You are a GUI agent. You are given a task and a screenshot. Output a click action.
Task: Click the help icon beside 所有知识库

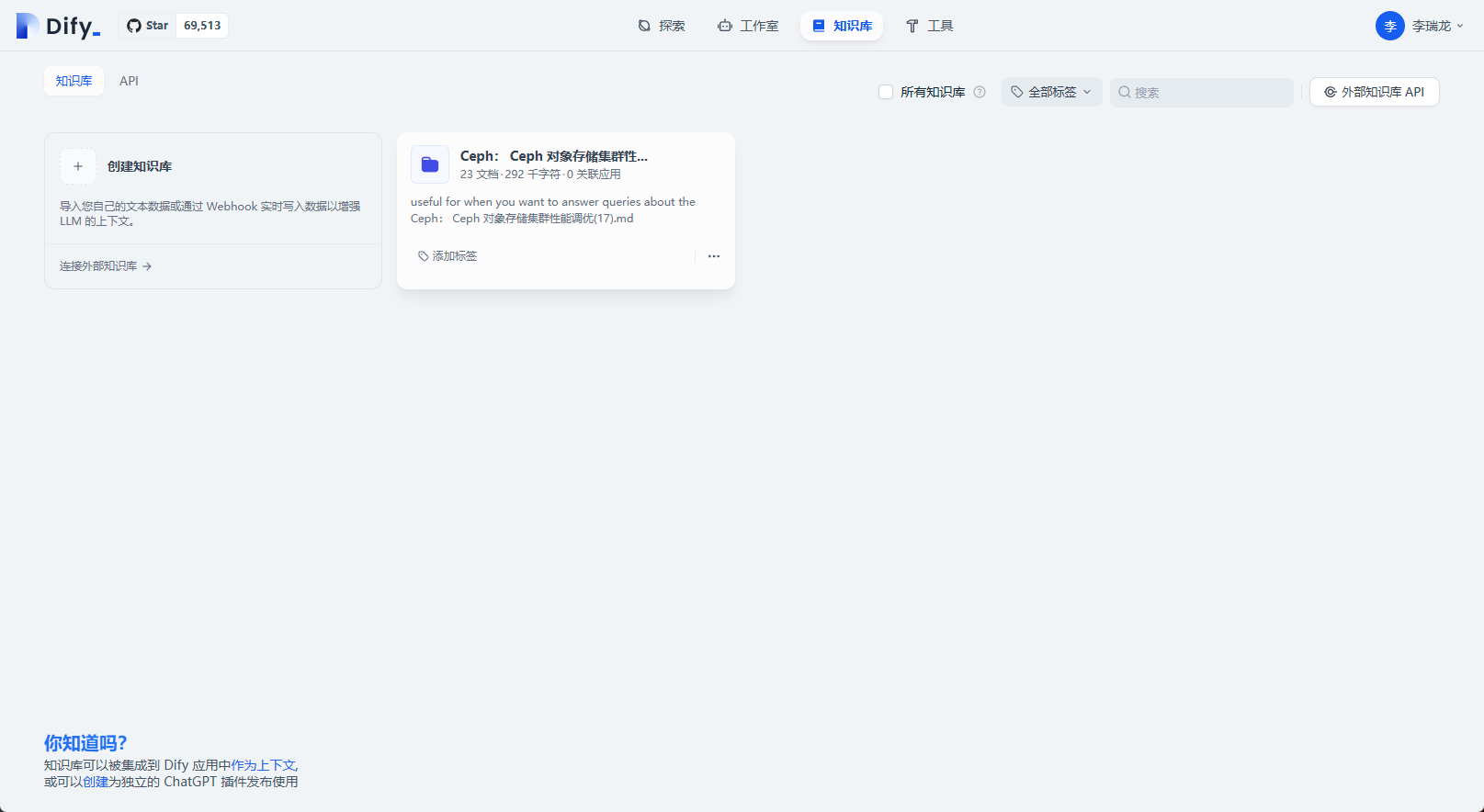pos(980,92)
